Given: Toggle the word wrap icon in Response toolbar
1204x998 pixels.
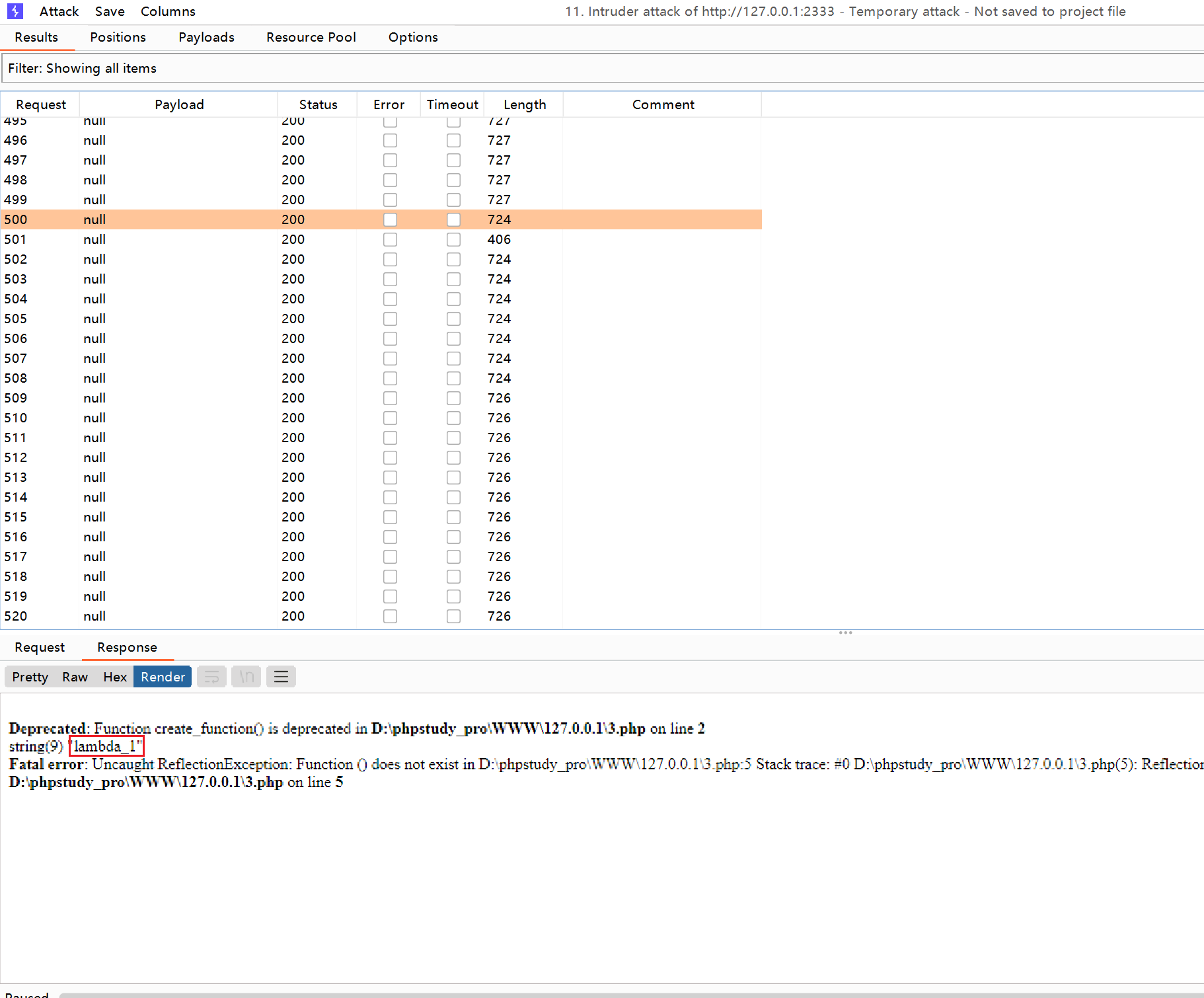Looking at the screenshot, I should coord(211,677).
